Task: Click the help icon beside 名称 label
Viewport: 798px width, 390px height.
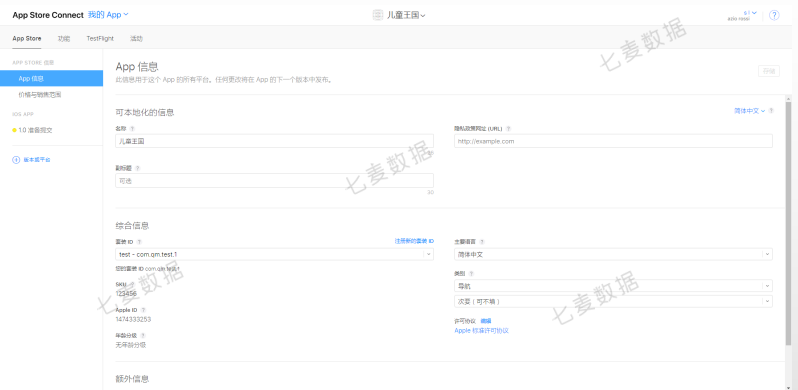Action: coord(132,129)
